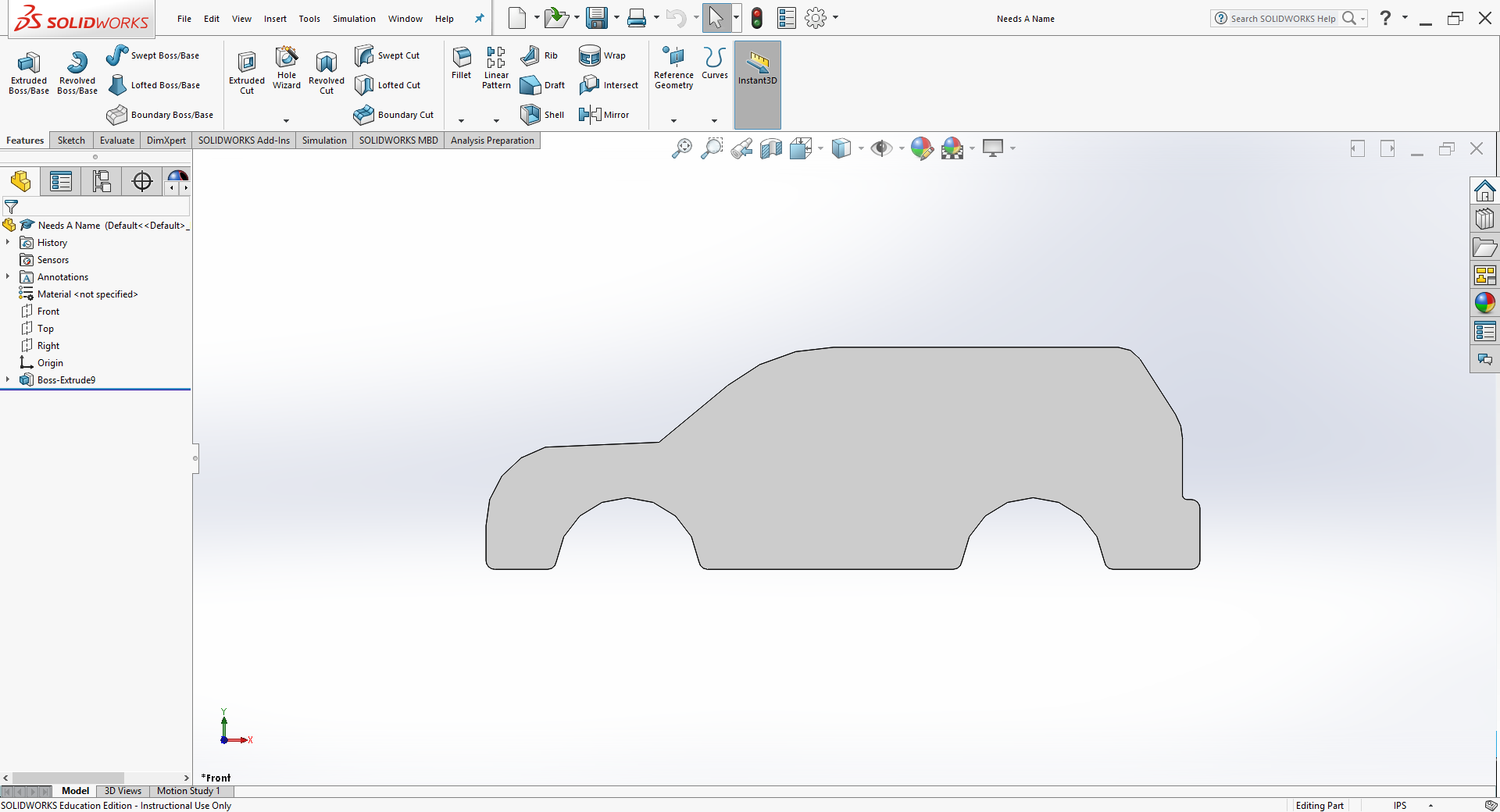Select the Boundary Cut tool
Screen dimensions: 1500x812
click(394, 115)
